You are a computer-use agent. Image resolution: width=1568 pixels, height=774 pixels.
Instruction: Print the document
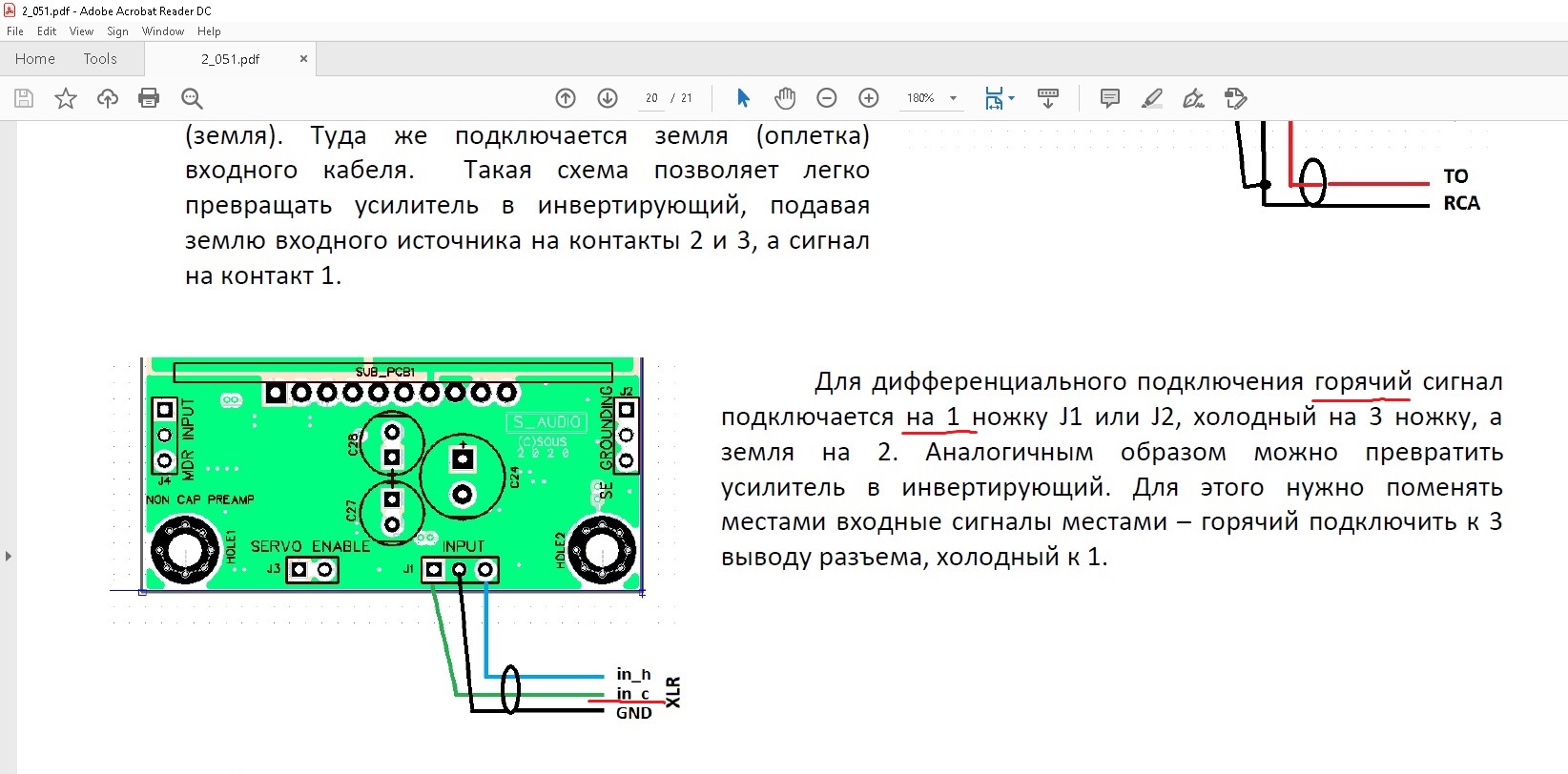[149, 98]
